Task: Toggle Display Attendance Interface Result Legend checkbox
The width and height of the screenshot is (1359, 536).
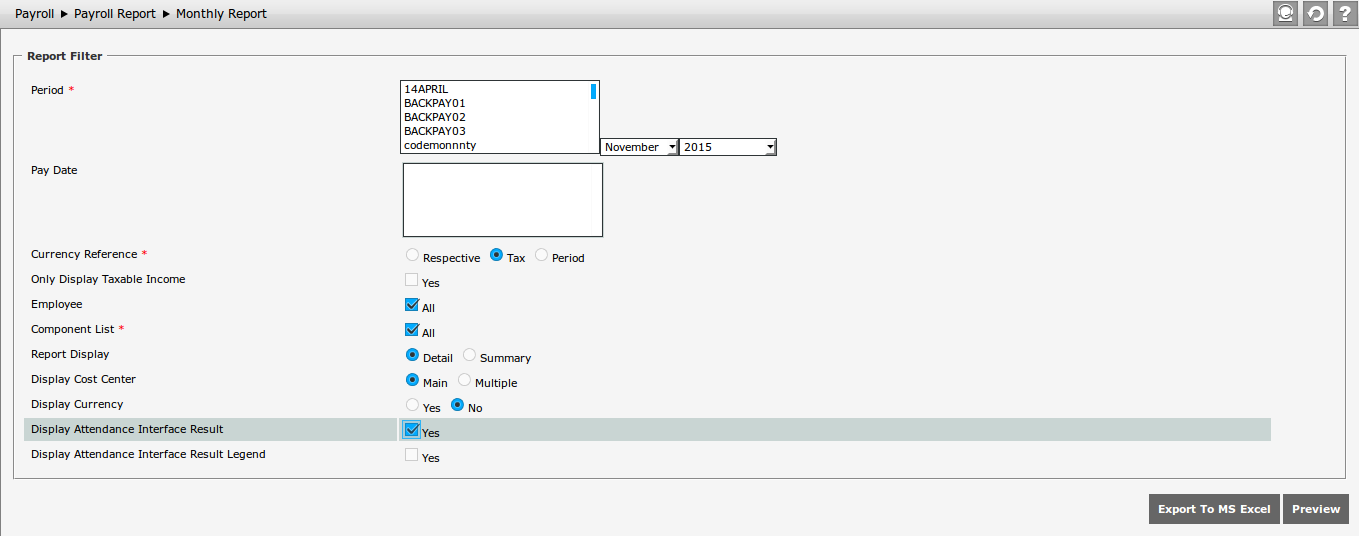Action: pos(411,455)
